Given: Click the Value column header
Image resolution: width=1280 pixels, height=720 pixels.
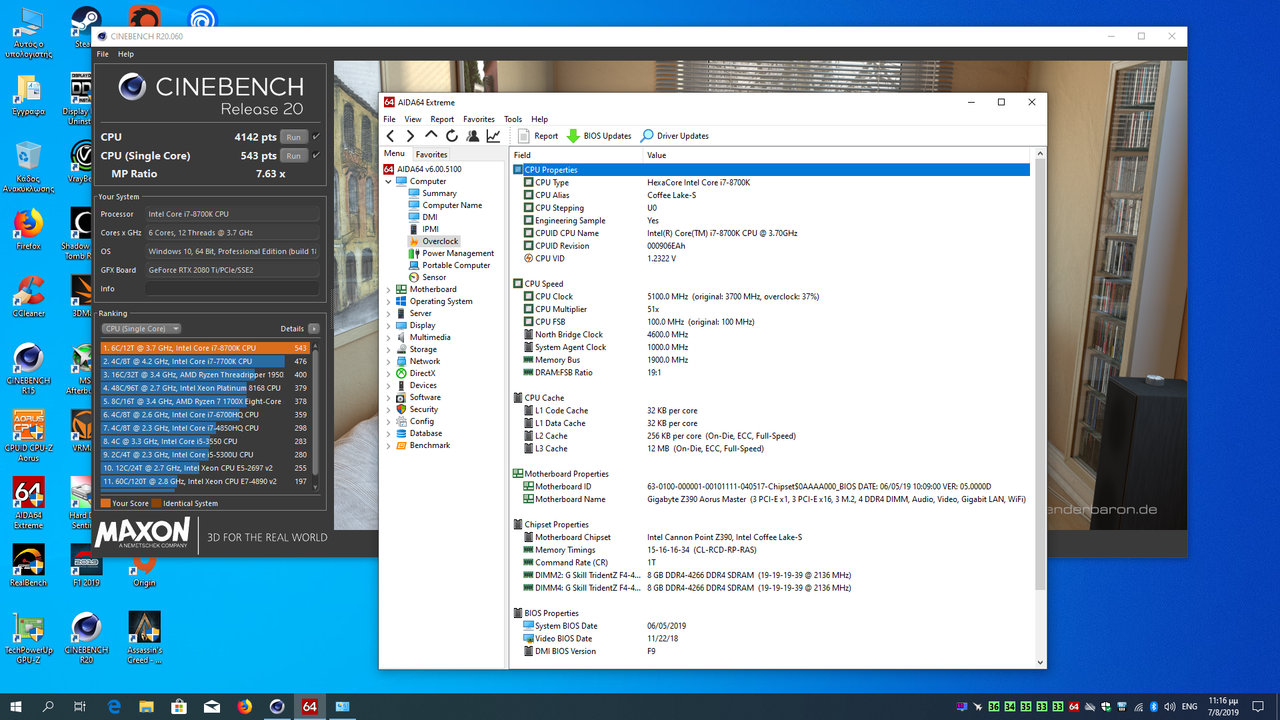Looking at the screenshot, I should pos(838,155).
